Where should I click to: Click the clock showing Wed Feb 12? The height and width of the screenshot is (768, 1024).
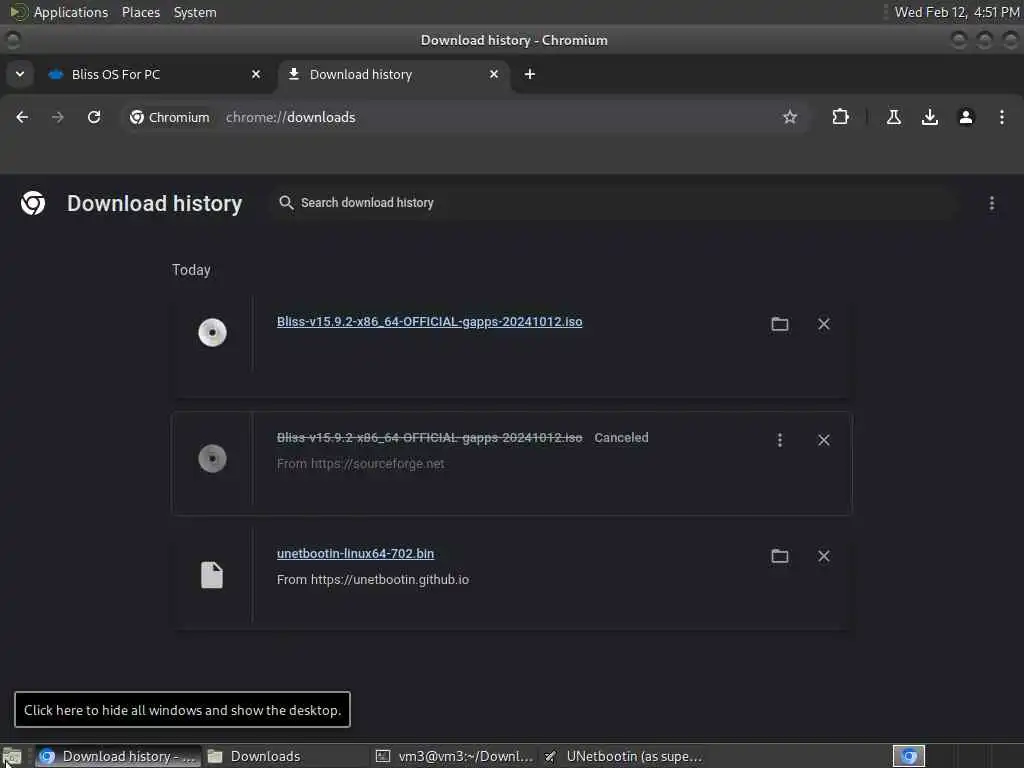pos(956,12)
